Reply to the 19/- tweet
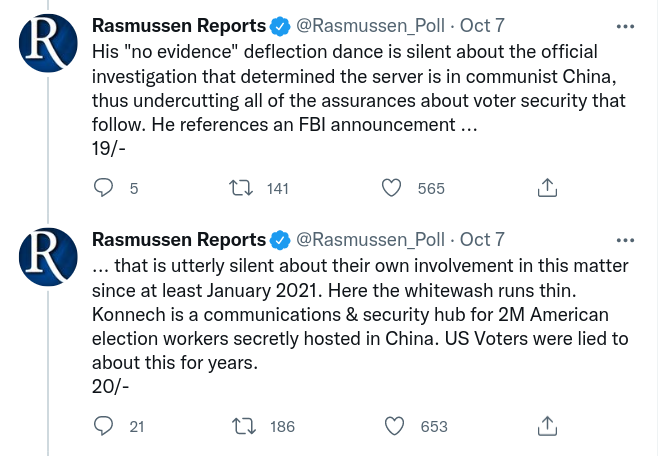This screenshot has width=670, height=456. (103, 188)
